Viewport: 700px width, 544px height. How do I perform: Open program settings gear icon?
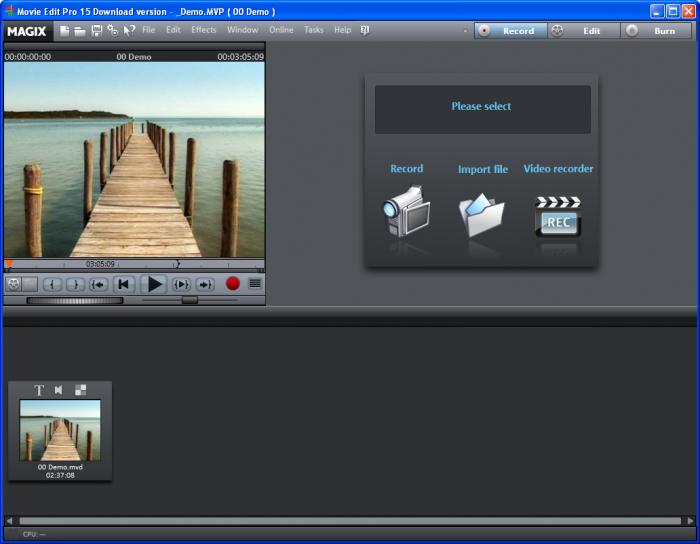(112, 30)
